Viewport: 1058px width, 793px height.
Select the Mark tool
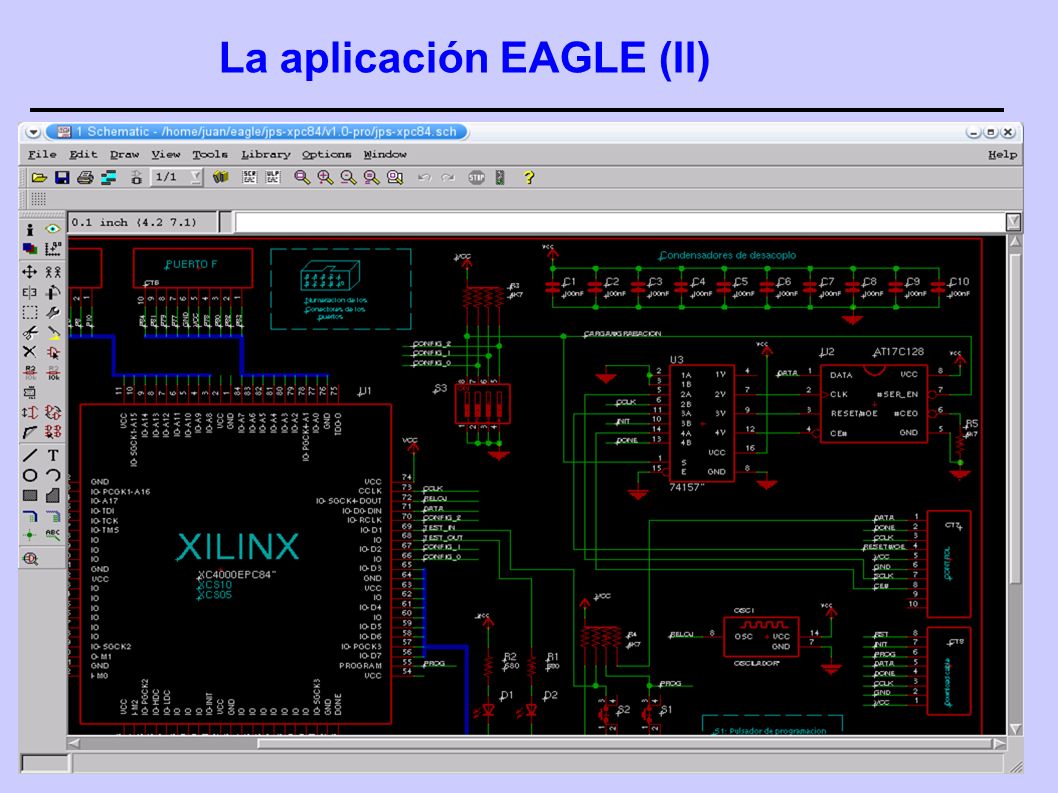tap(53, 249)
